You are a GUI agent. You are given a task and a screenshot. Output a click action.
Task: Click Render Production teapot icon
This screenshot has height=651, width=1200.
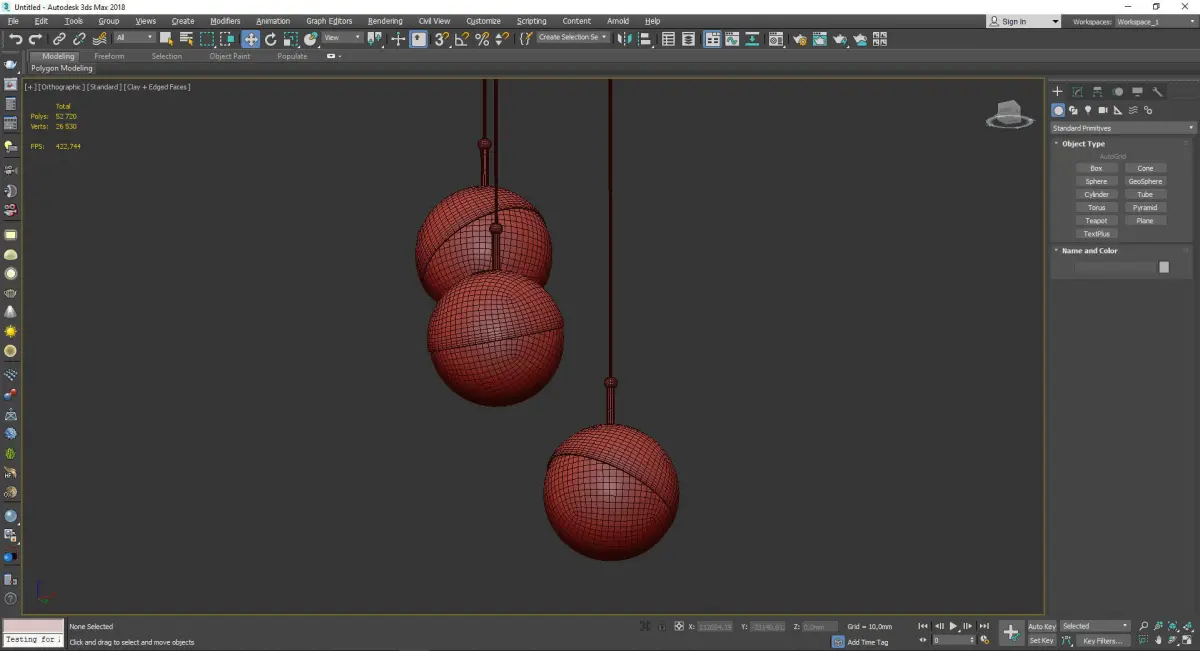[x=840, y=39]
